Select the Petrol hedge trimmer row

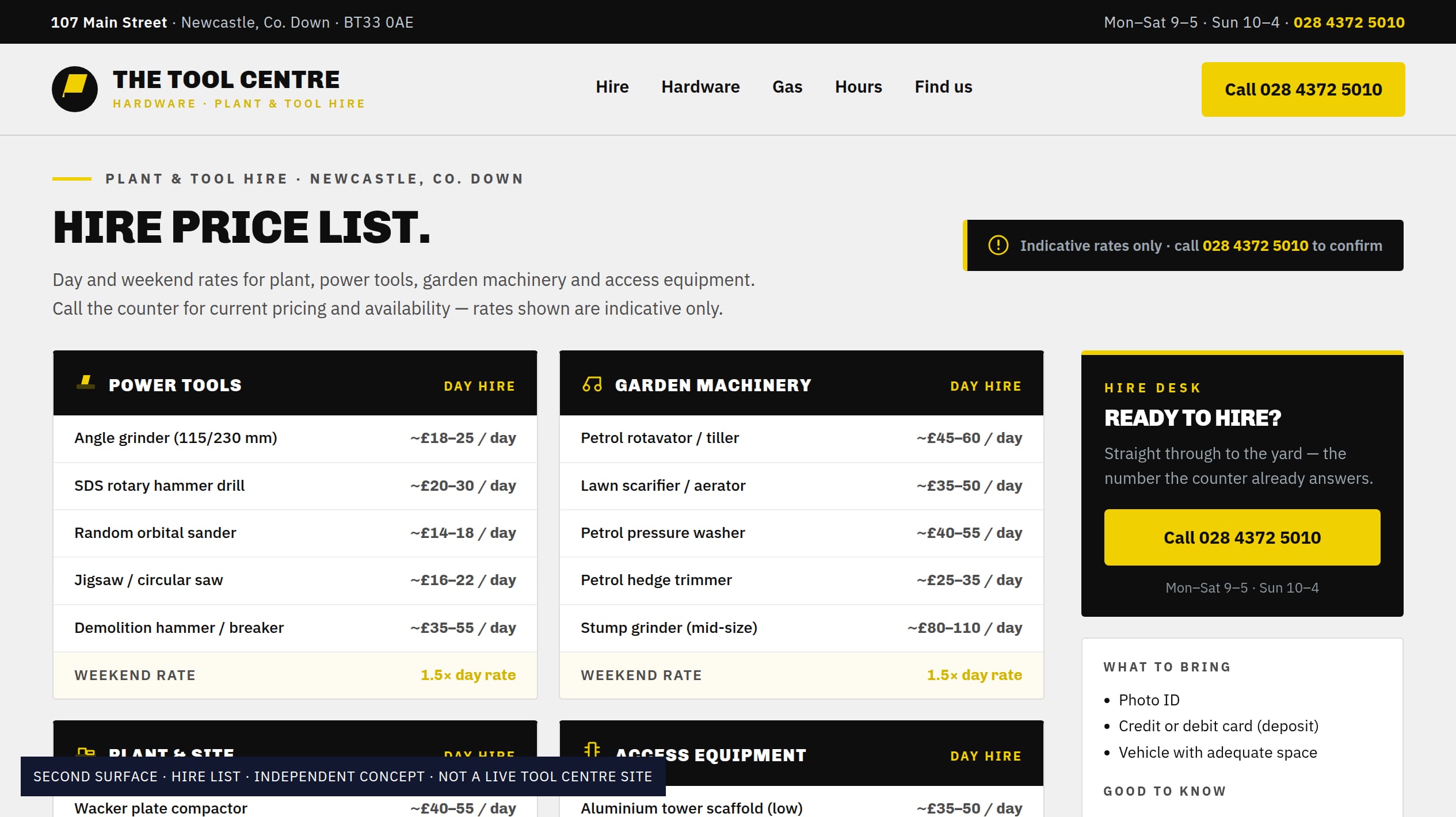(x=802, y=581)
